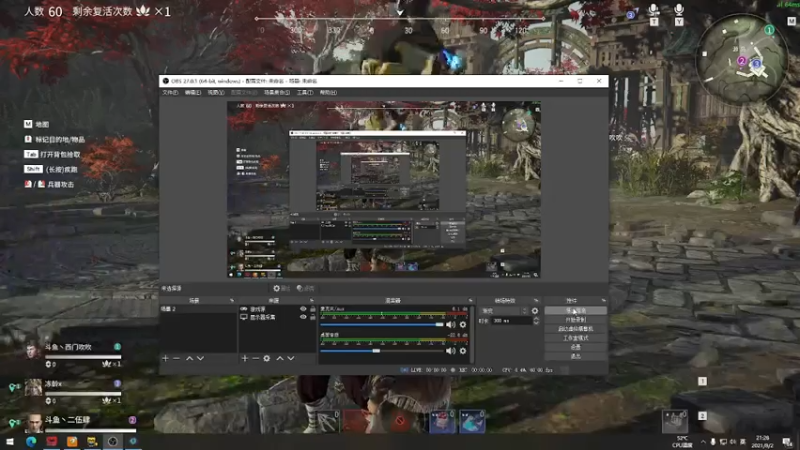
Task: Click the game minimap
Action: pos(741,58)
